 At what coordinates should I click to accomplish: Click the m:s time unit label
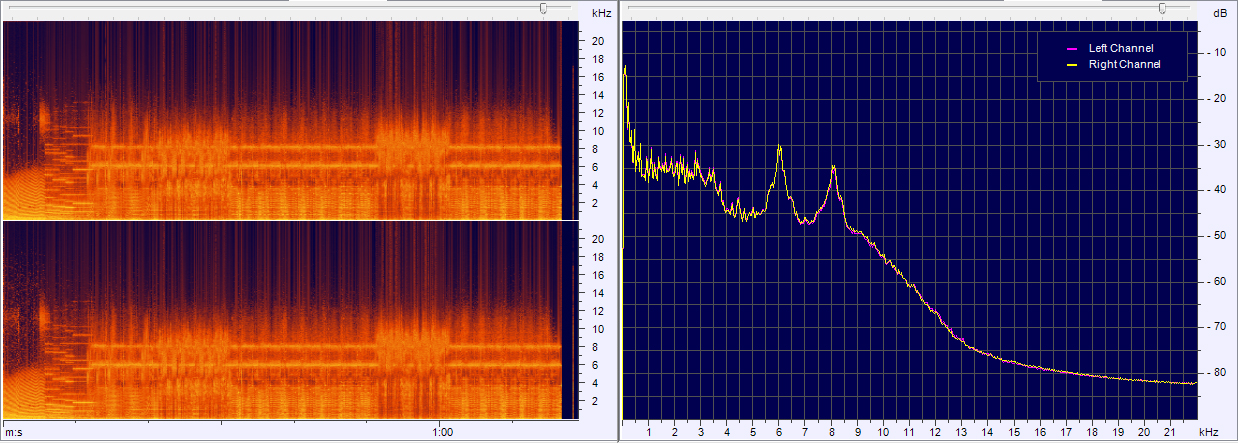(x=13, y=432)
